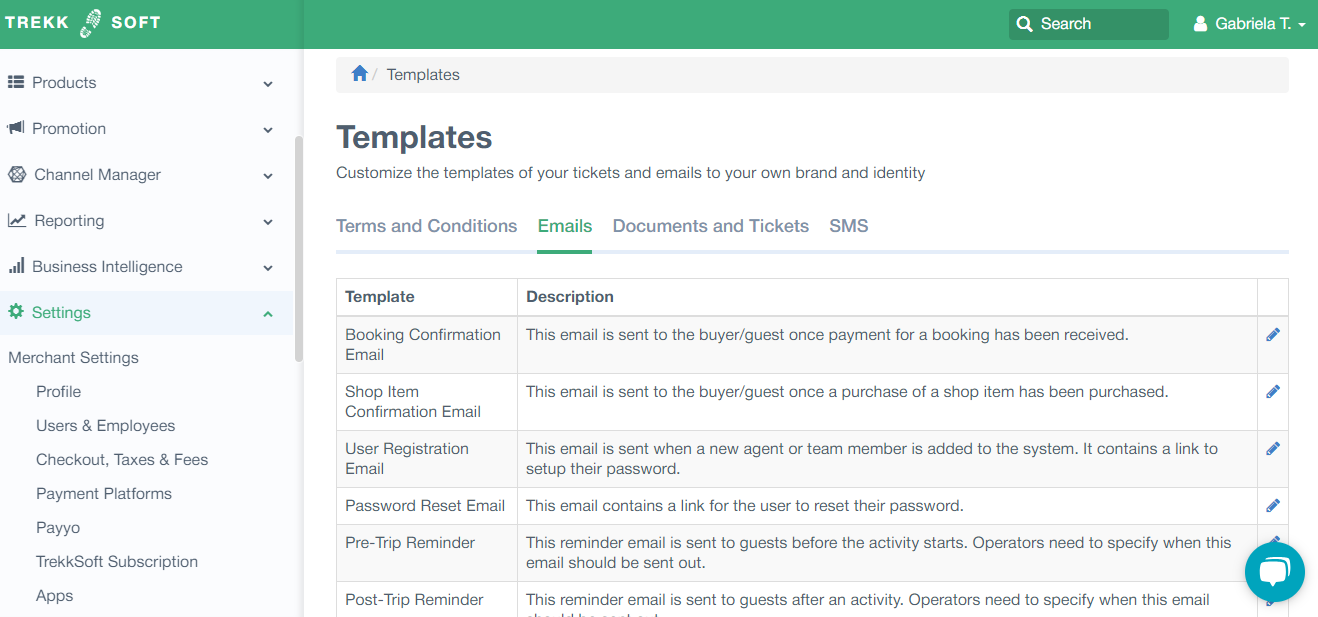Click pencil icon for Password Reset Email
The image size is (1318, 617).
(x=1272, y=506)
